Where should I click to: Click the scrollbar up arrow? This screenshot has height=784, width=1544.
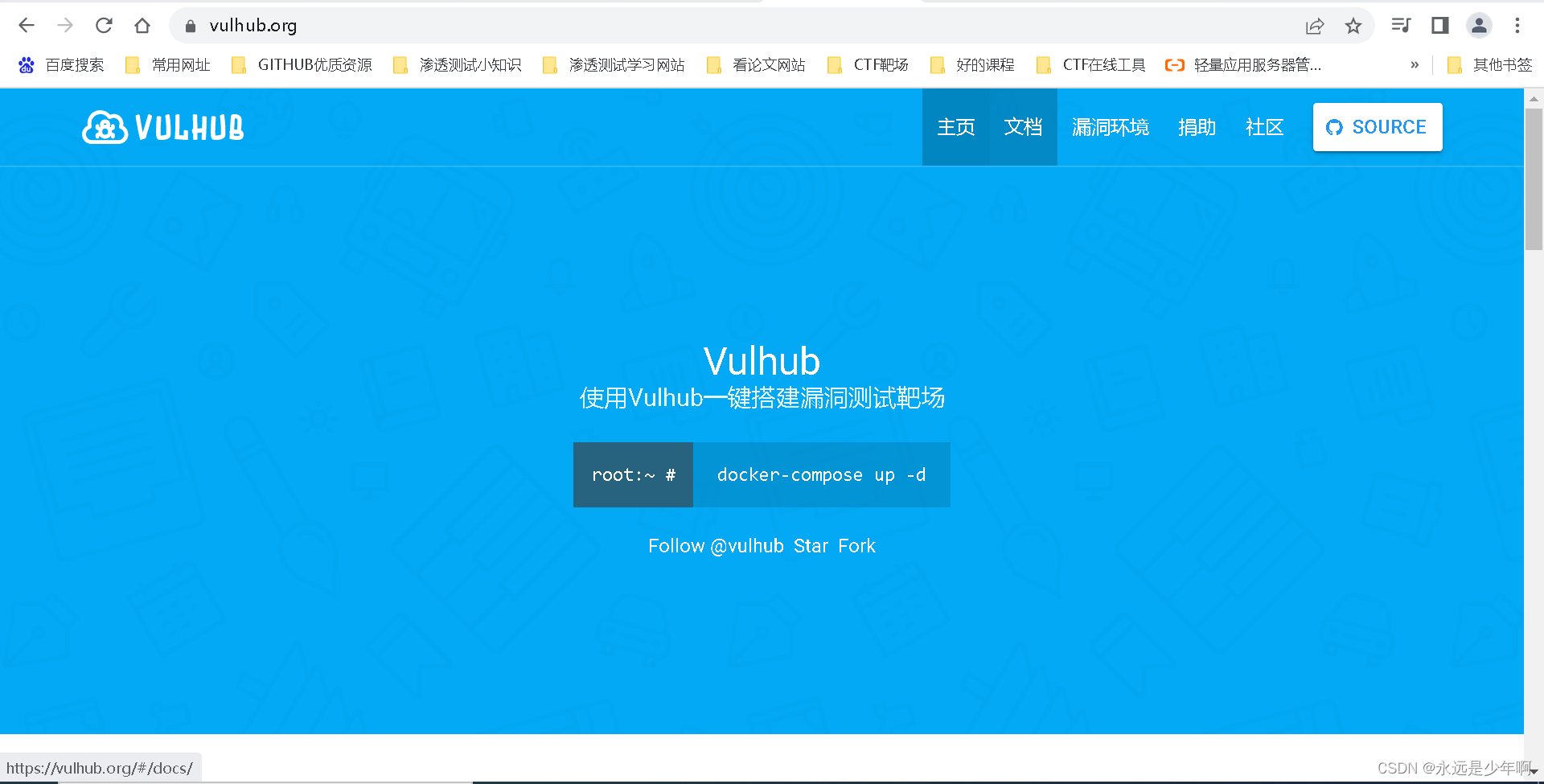[x=1534, y=99]
